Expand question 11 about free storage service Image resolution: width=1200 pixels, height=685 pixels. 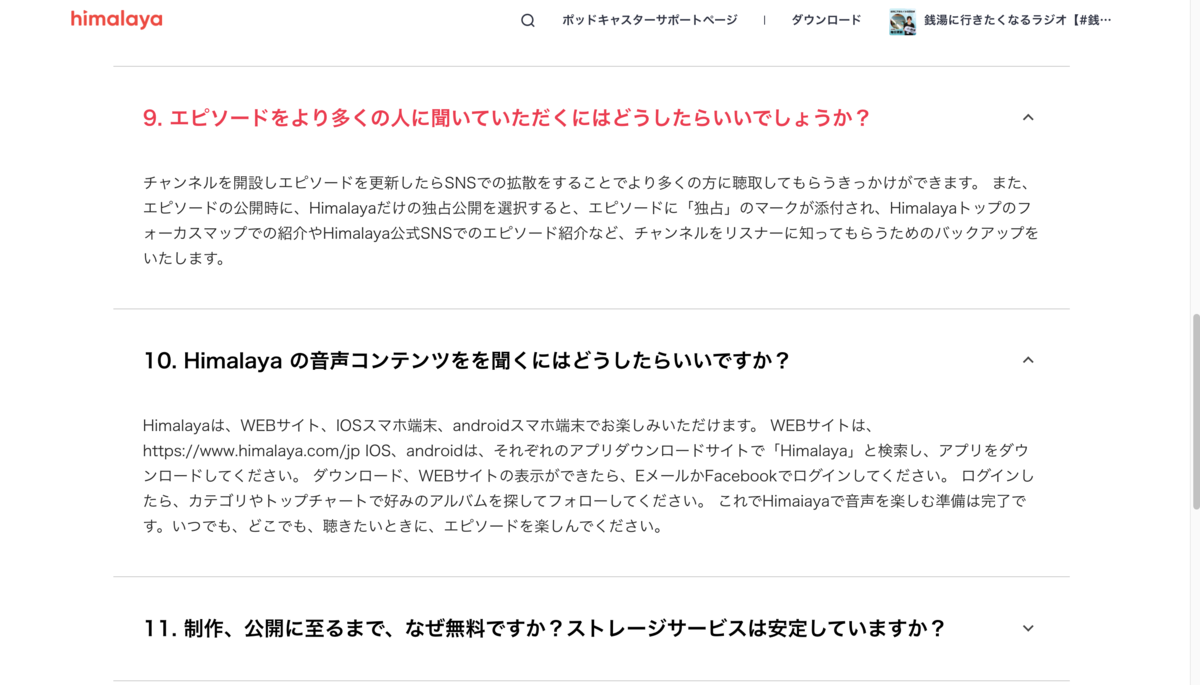coord(545,628)
